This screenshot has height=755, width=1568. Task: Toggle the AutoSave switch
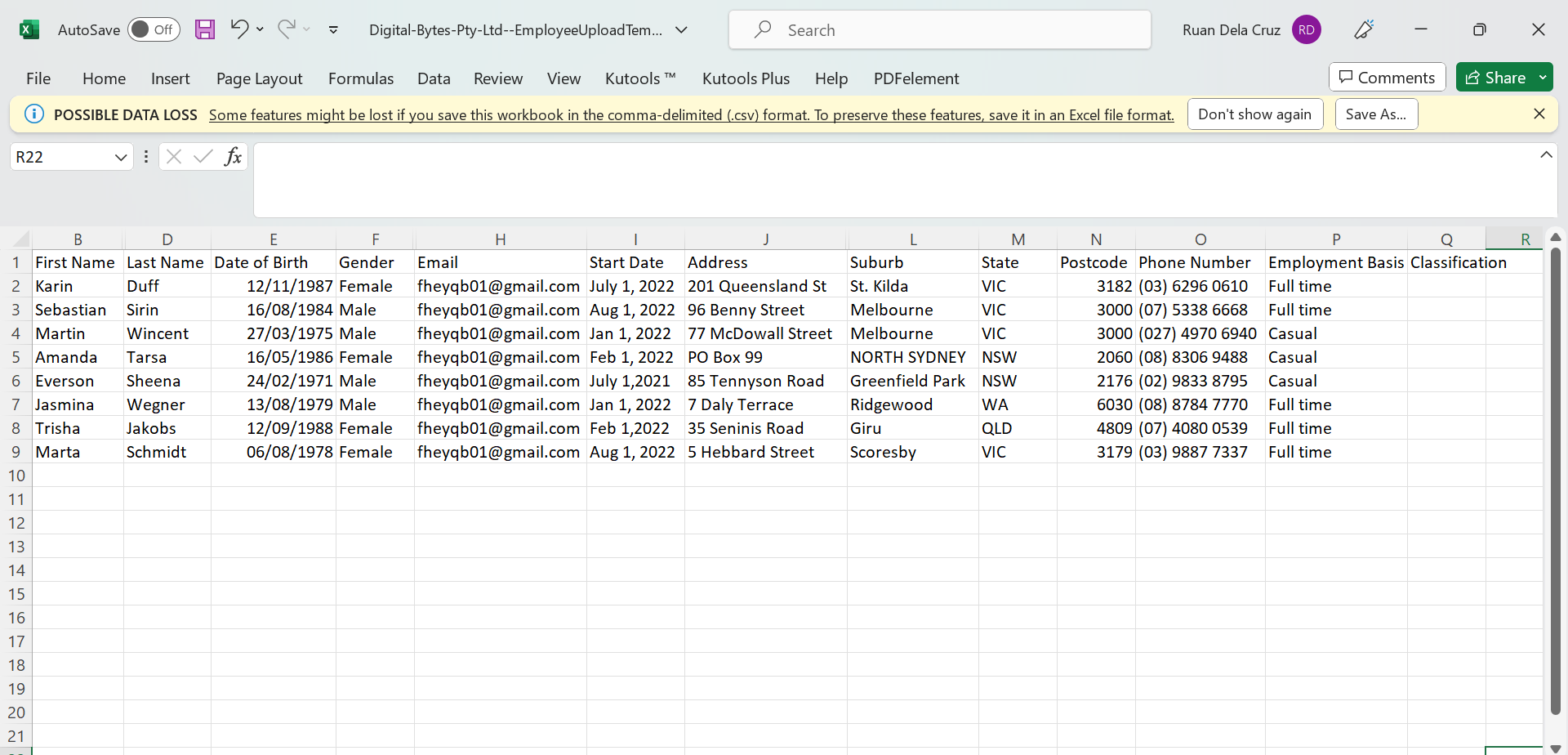click(x=154, y=30)
